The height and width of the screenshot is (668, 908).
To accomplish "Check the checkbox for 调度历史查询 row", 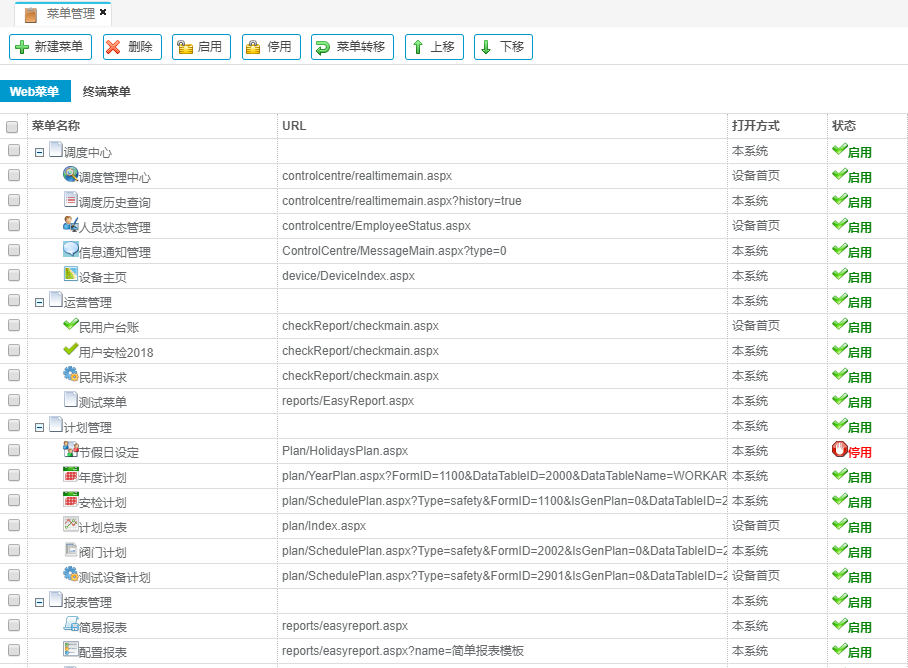I will click(13, 201).
